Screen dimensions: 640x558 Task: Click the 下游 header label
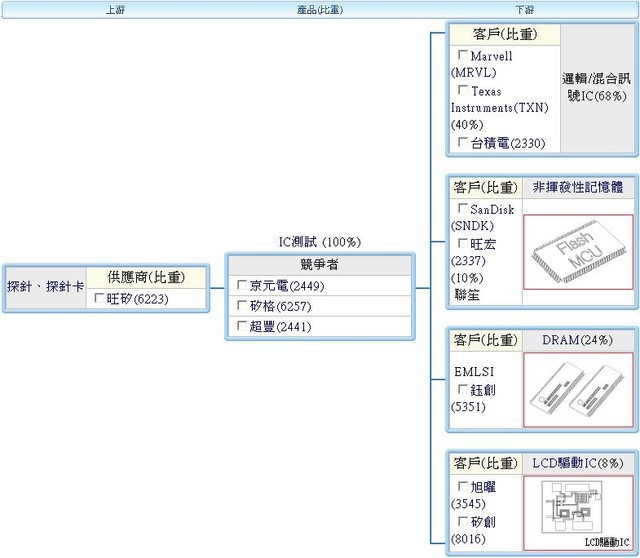(x=524, y=9)
